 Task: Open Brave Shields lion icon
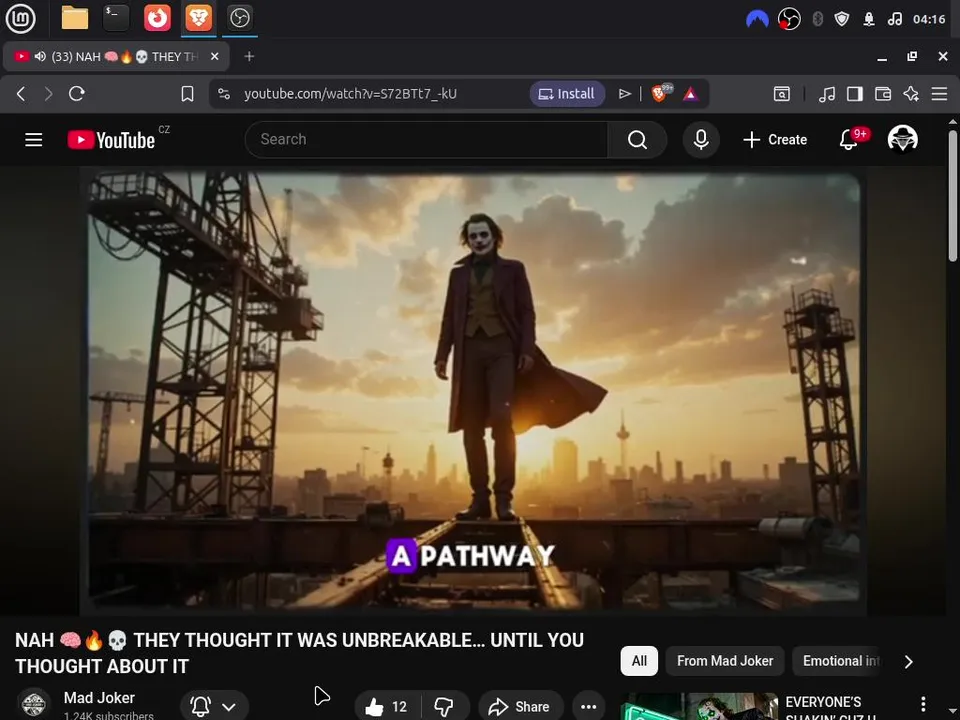point(661,93)
